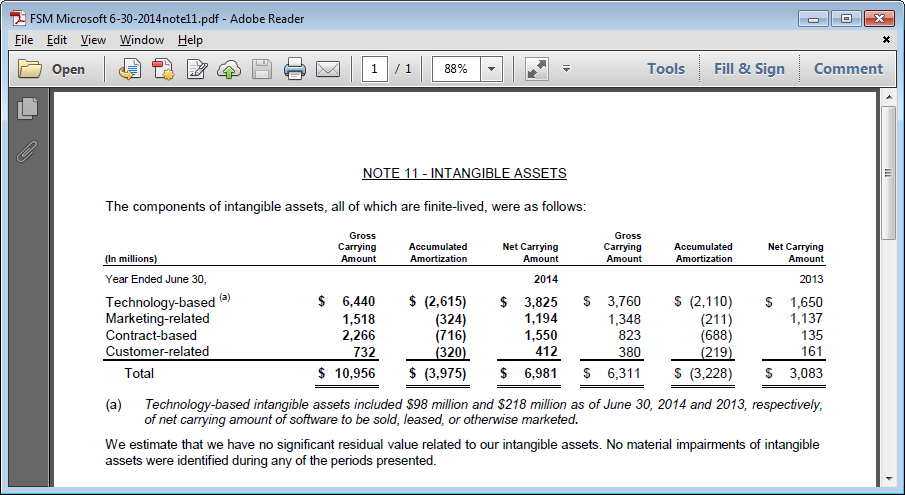Click the "Total" row label

[139, 373]
